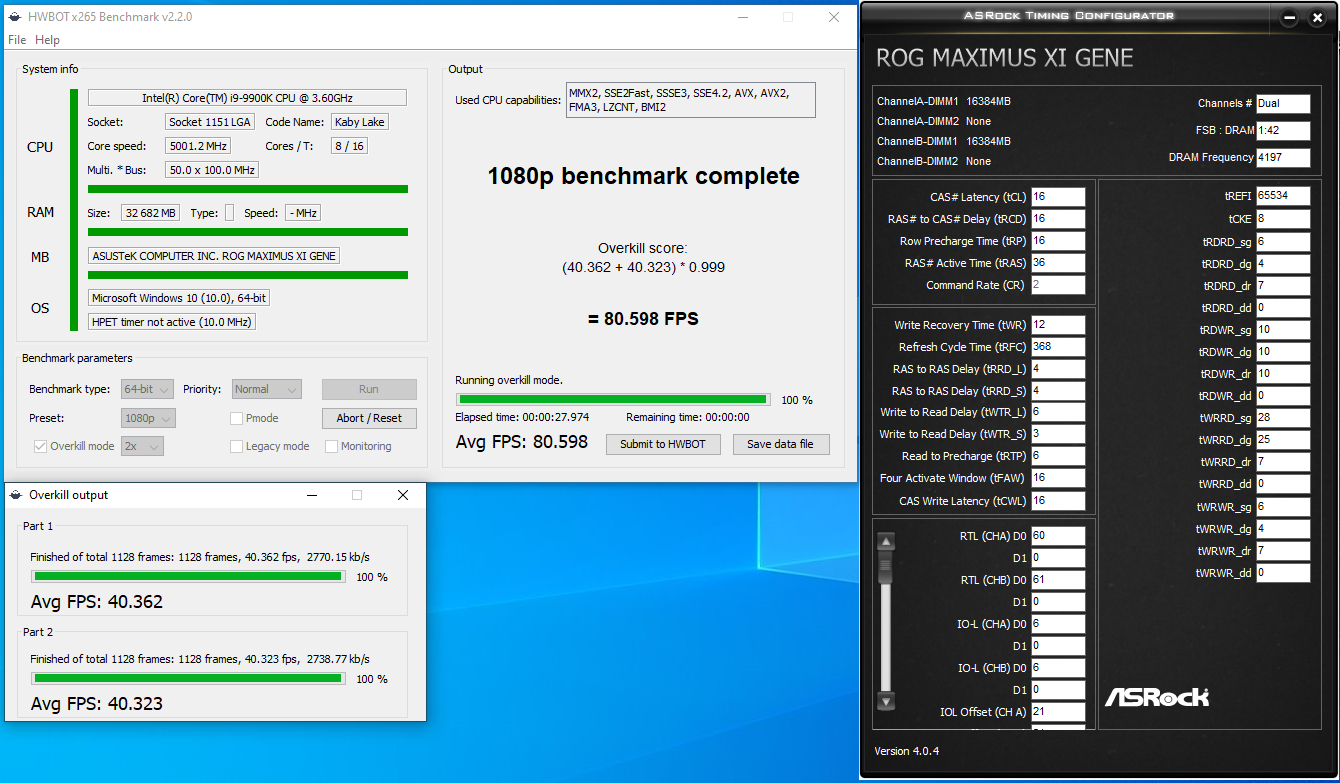The height and width of the screenshot is (783, 1340).
Task: Click the Save data file button
Action: [780, 444]
